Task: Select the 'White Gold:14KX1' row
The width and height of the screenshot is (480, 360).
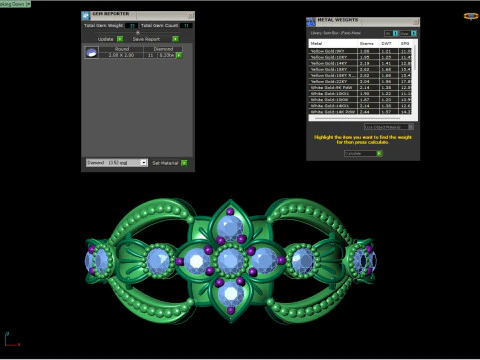Action: click(360, 106)
